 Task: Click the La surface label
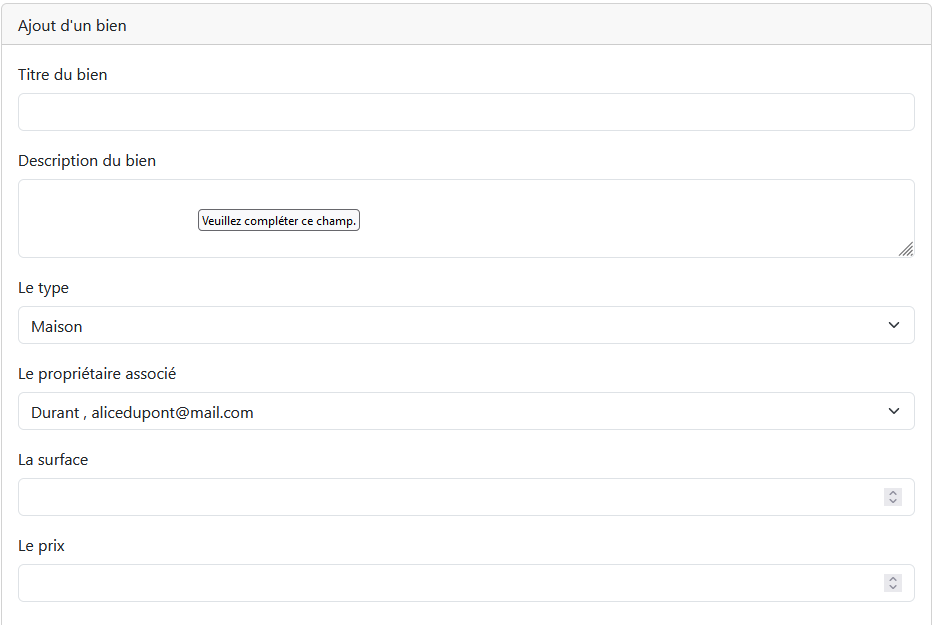(x=53, y=460)
